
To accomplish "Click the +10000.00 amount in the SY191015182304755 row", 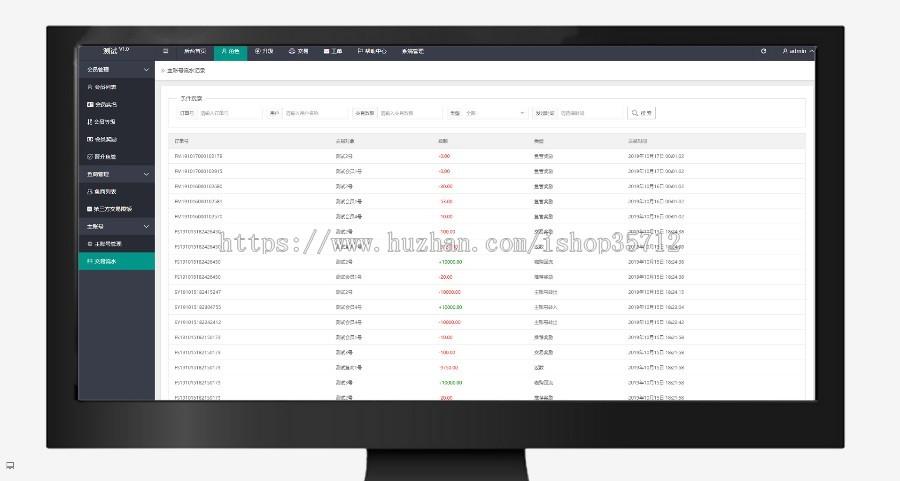I will 451,307.
